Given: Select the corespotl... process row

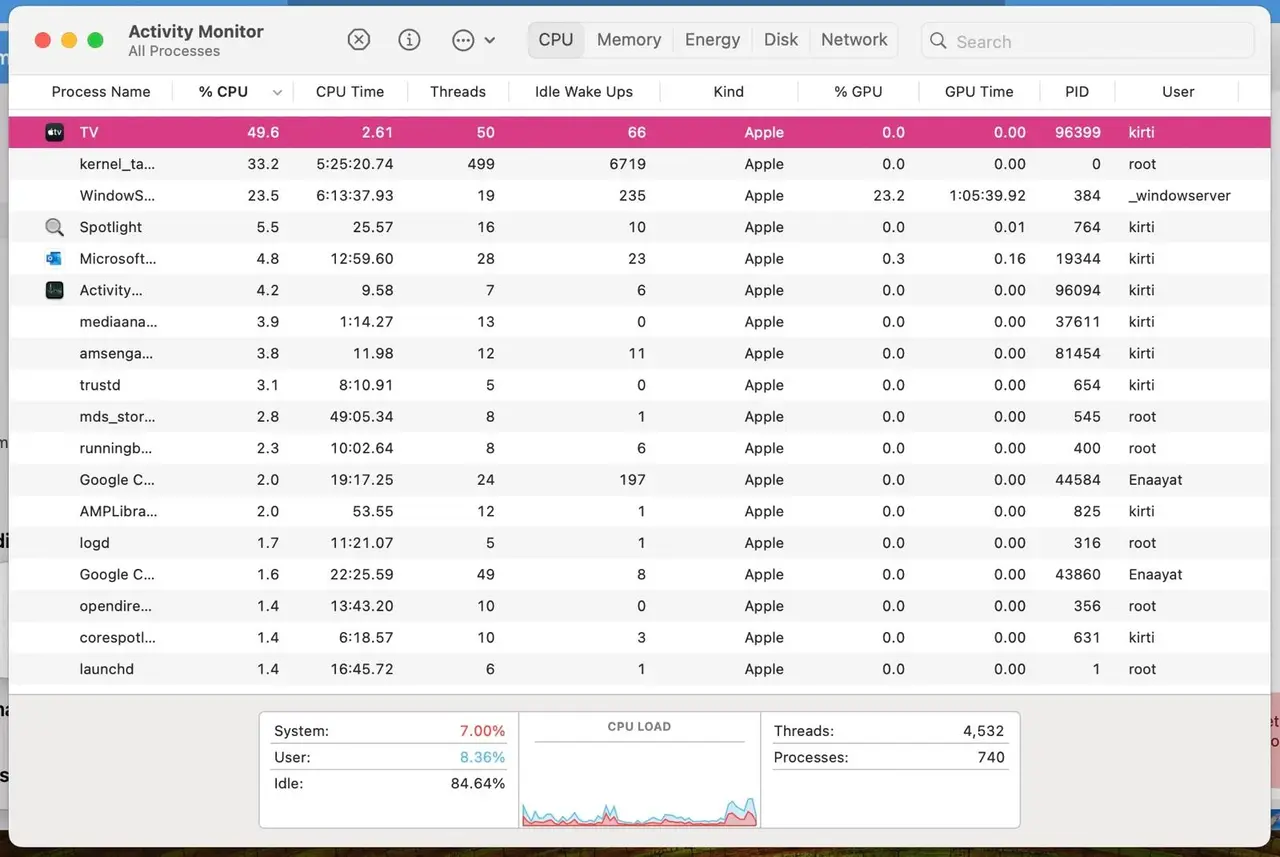Looking at the screenshot, I should tap(640, 638).
